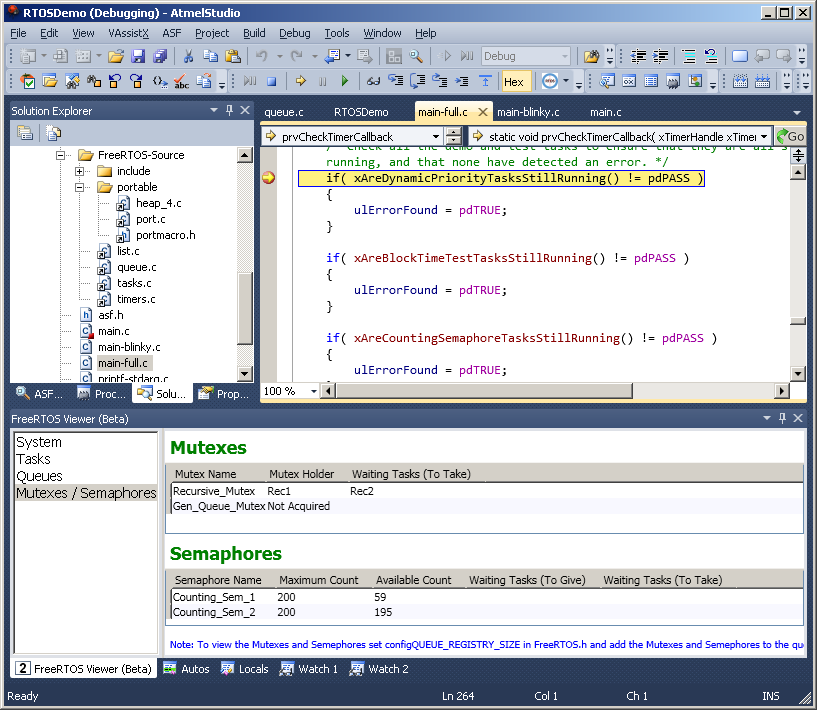The height and width of the screenshot is (710, 817).
Task: Click the editor horizontal scrollbar thumb
Action: 484,391
